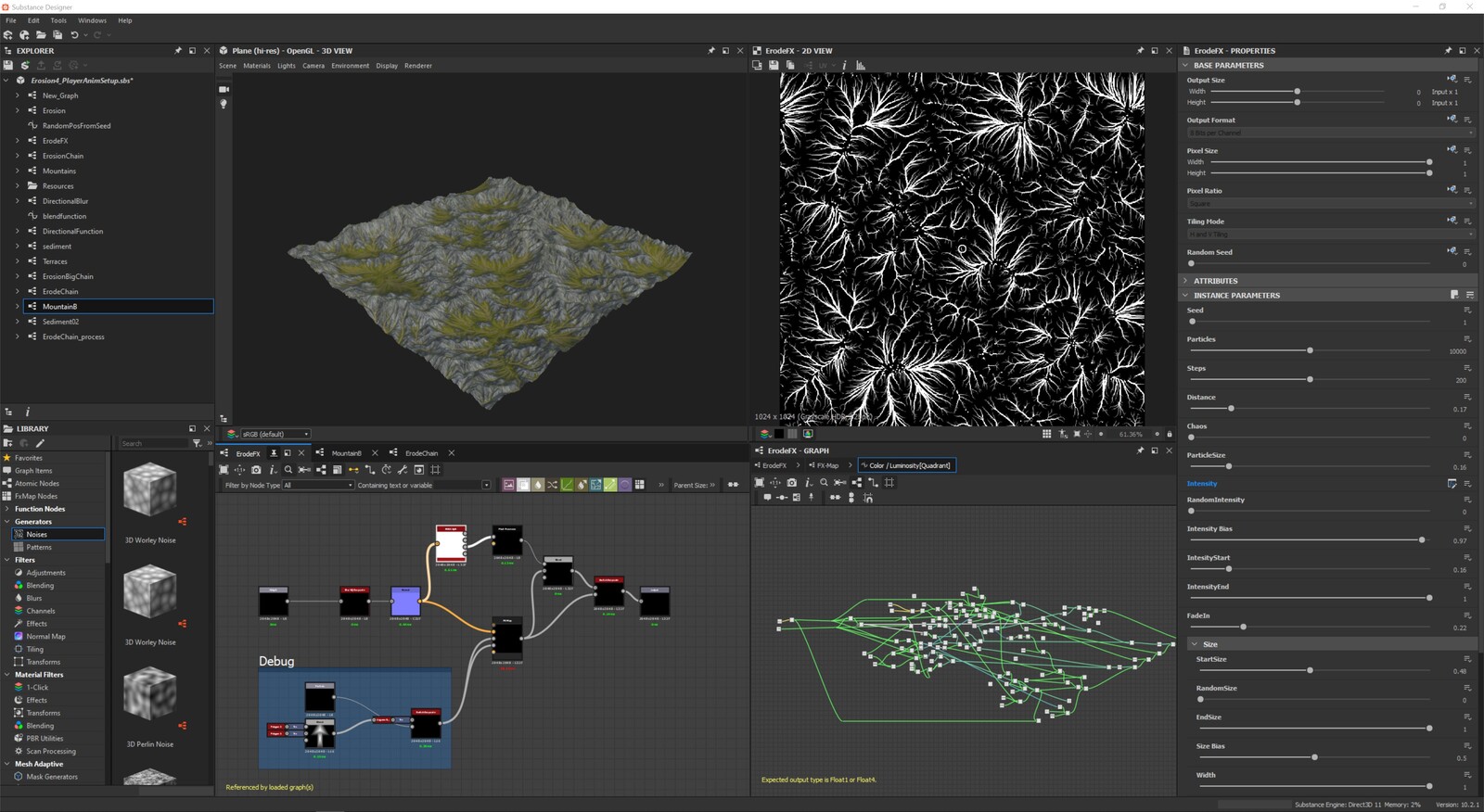Switch to the MountainB graph tab
The height and width of the screenshot is (812, 1484).
pyautogui.click(x=347, y=453)
